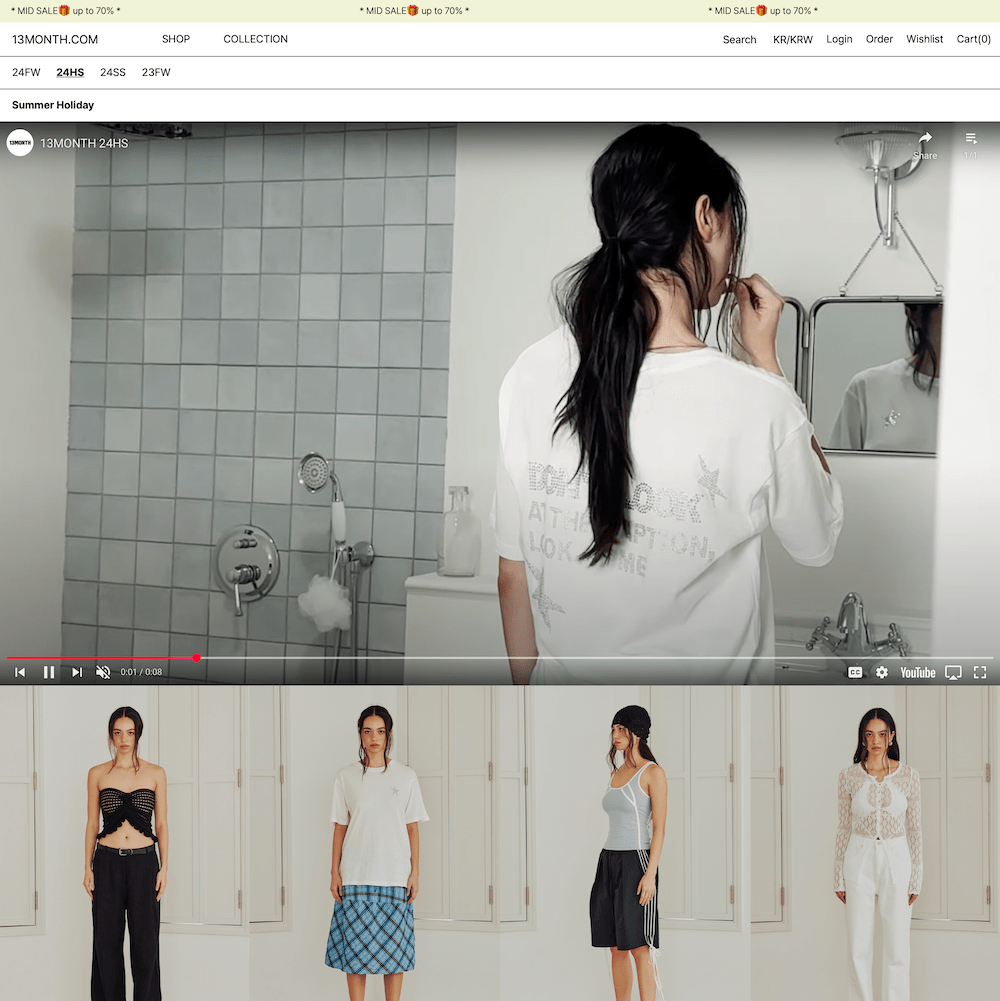Unmute the video sound
The width and height of the screenshot is (1000, 1001).
103,672
